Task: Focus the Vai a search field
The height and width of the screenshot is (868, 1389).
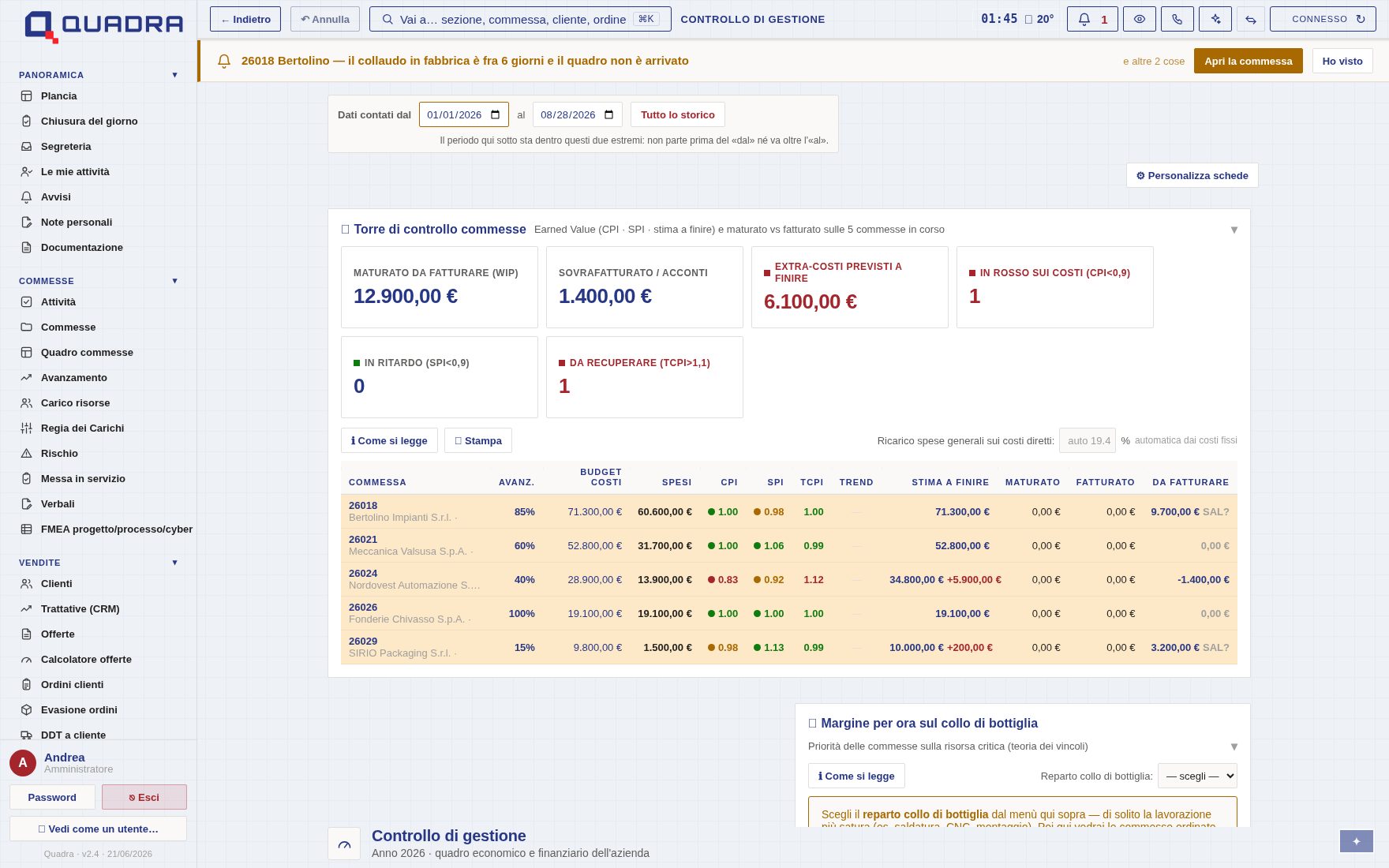Action: click(520, 19)
